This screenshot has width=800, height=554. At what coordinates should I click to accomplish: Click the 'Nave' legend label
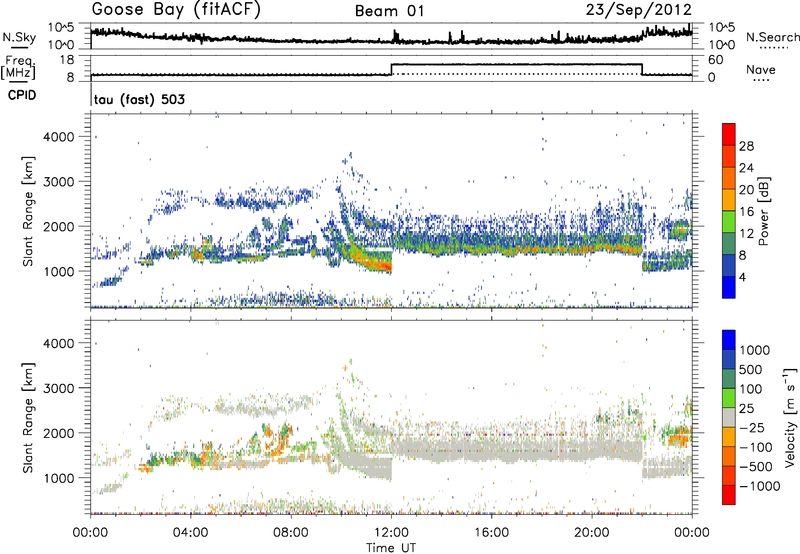click(x=761, y=69)
